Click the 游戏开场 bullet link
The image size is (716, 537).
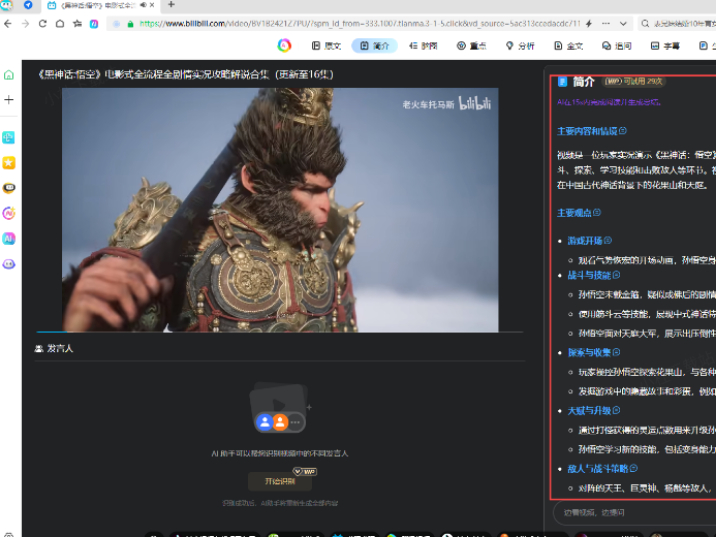pyautogui.click(x=589, y=241)
